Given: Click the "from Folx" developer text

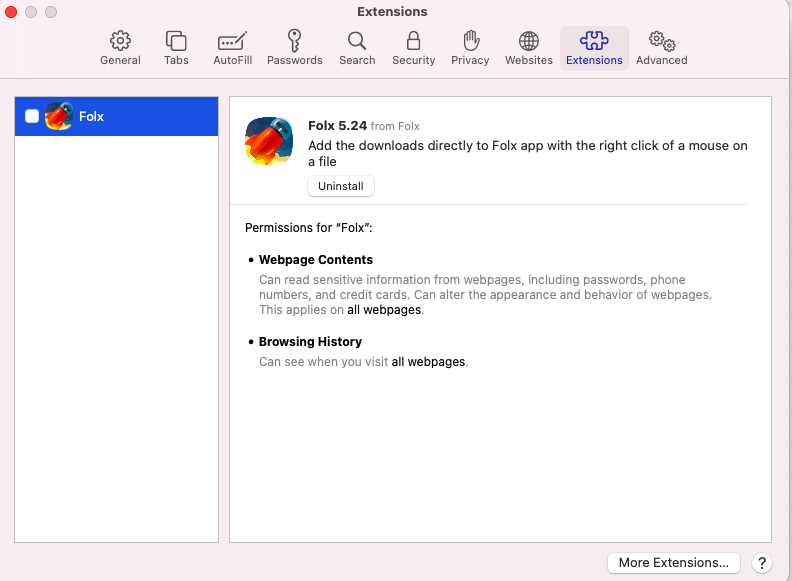Looking at the screenshot, I should tap(395, 126).
